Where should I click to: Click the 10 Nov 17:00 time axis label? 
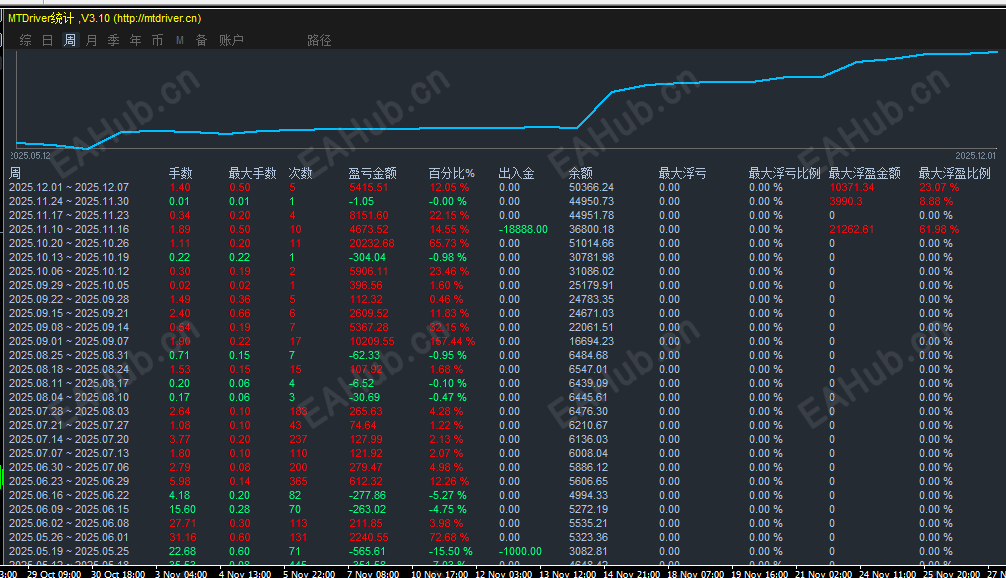[x=439, y=574]
